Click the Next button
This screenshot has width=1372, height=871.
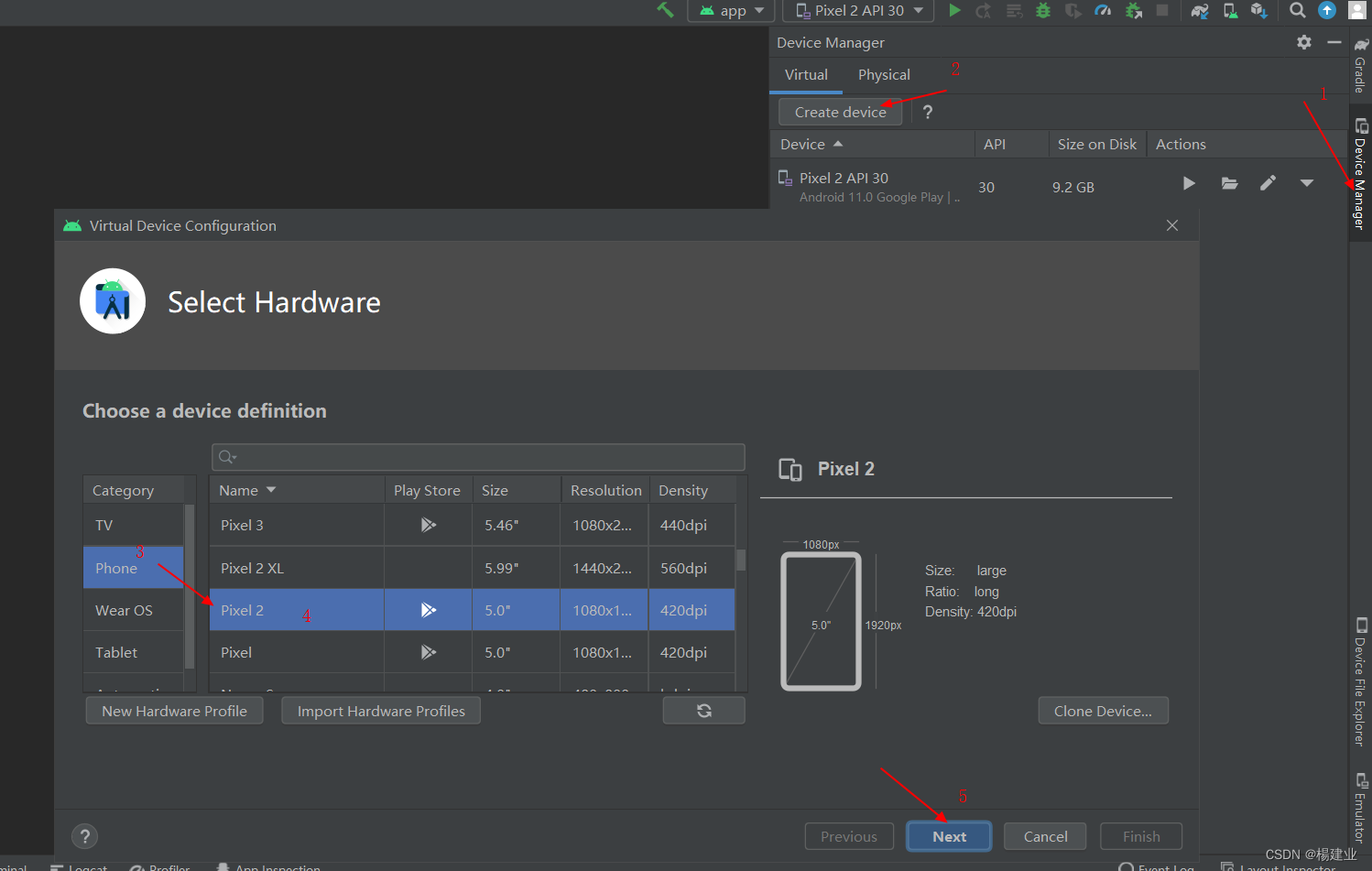click(949, 836)
